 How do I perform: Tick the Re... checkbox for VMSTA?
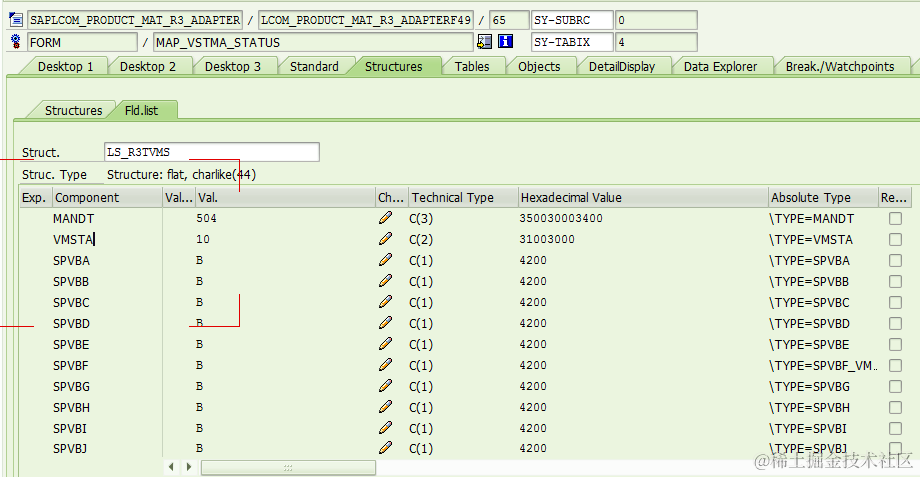(x=895, y=239)
